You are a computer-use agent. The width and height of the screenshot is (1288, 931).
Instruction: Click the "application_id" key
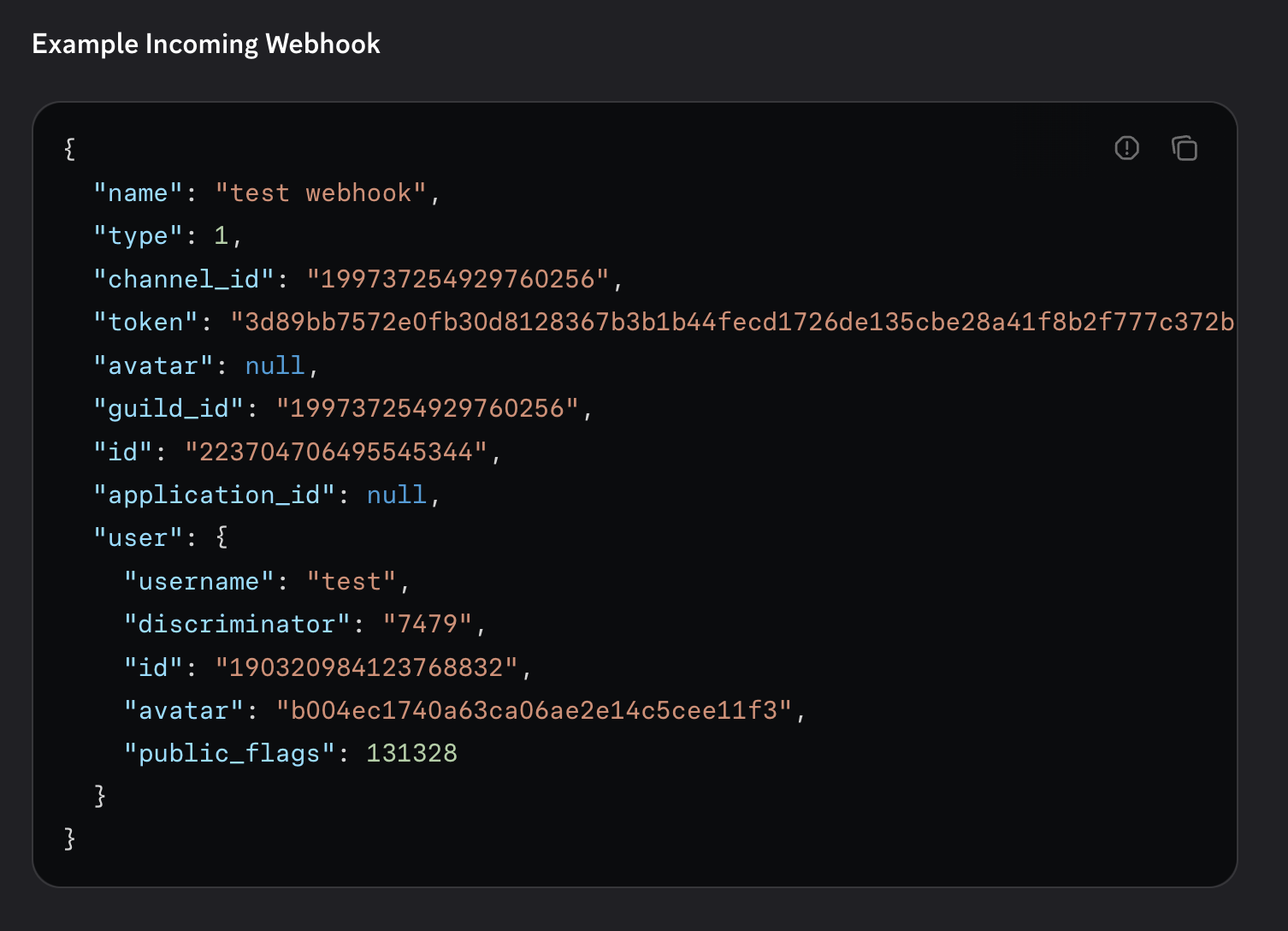214,495
